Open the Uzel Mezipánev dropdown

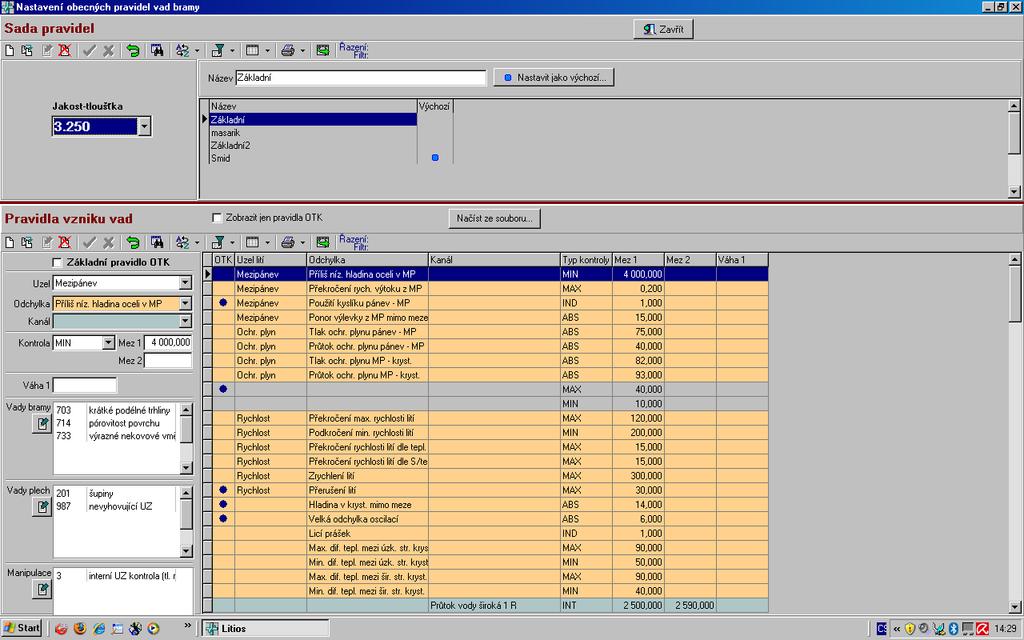point(185,283)
